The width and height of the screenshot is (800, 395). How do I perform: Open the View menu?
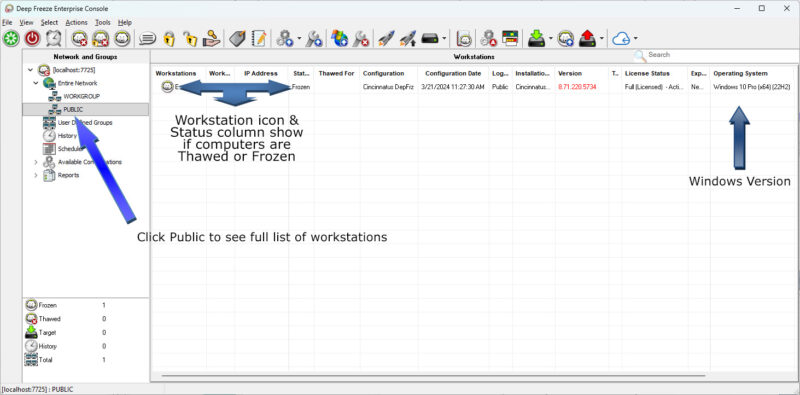[x=27, y=22]
